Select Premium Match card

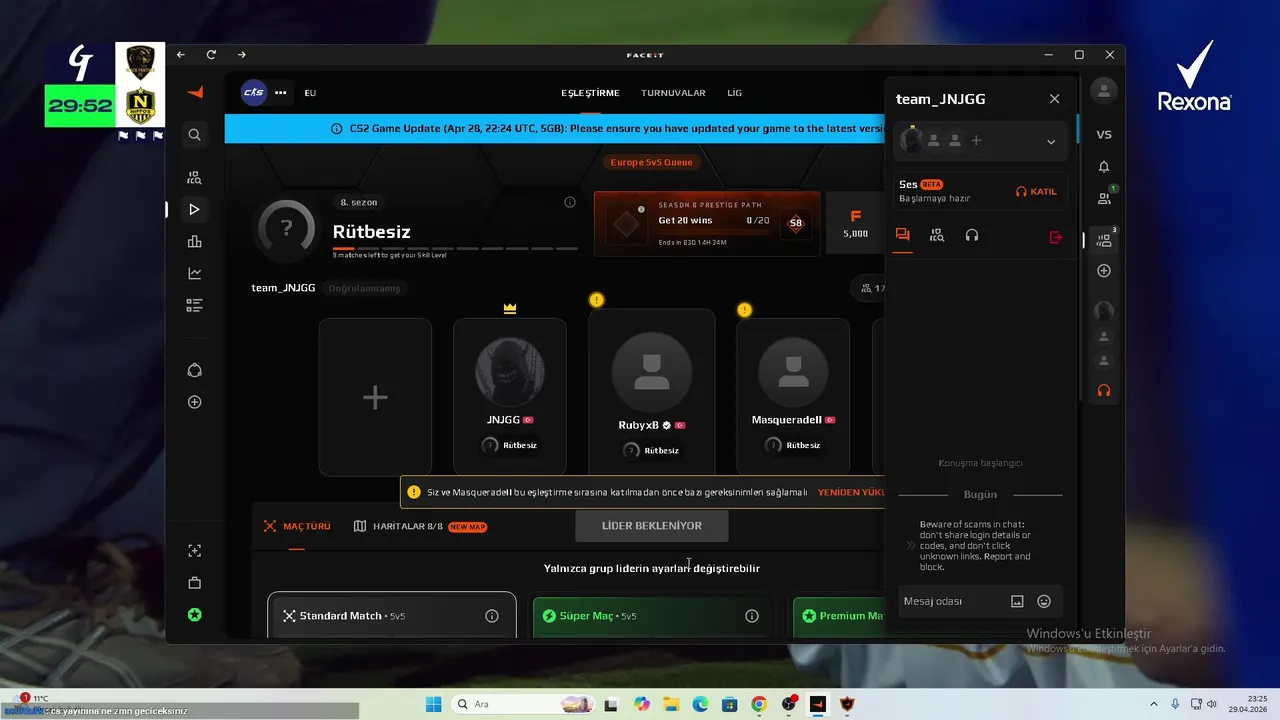tap(839, 616)
